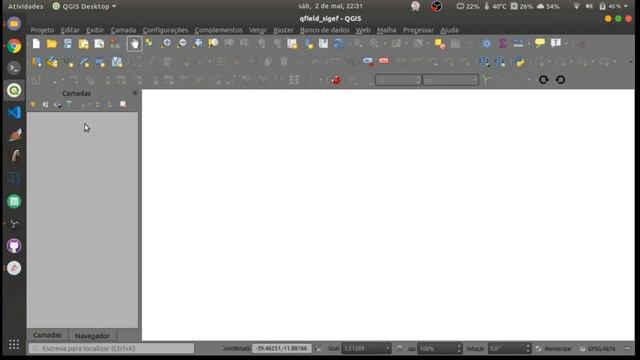The image size is (640, 360).
Task: Open Atividades overview
Action: (x=26, y=6)
